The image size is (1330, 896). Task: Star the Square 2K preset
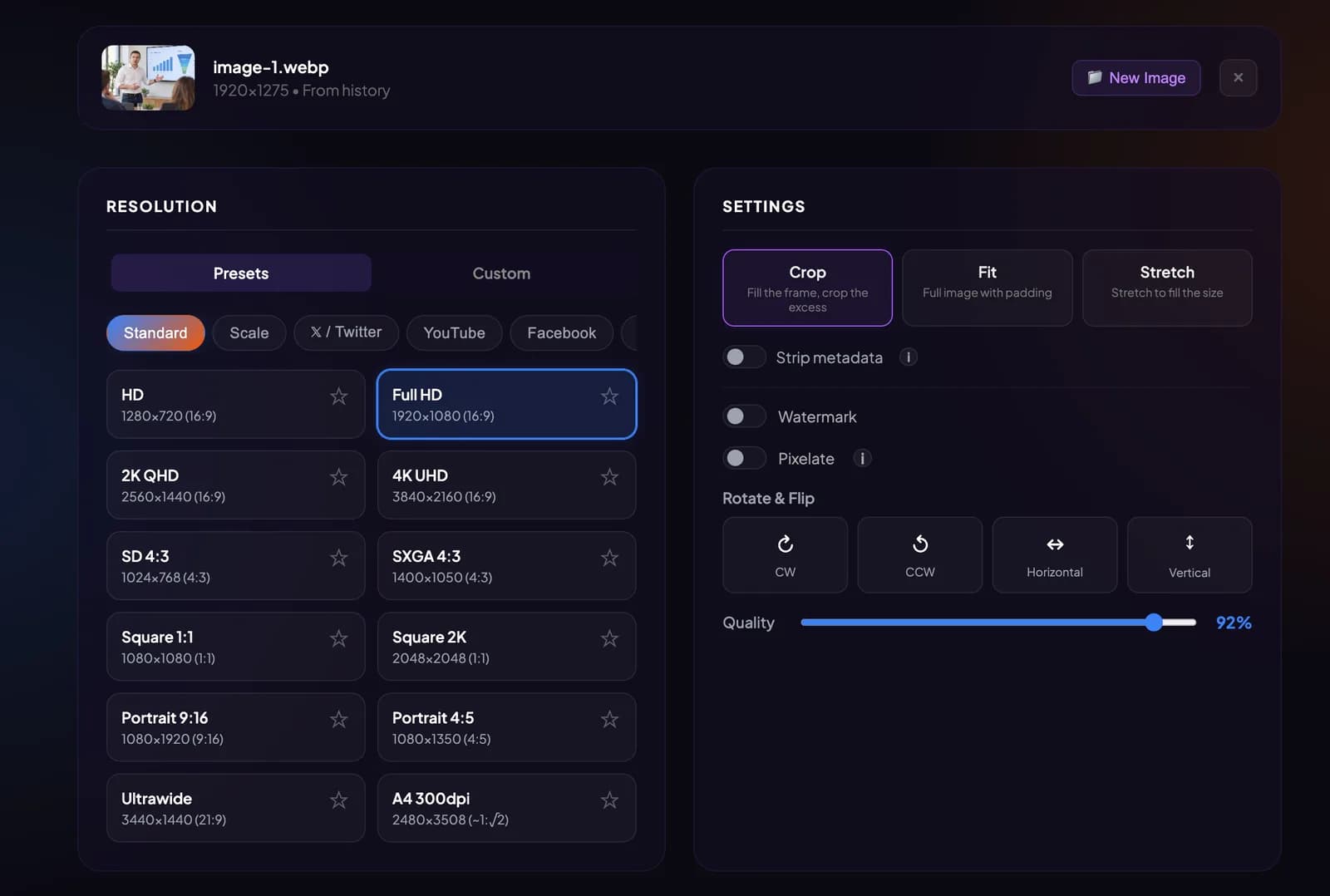coord(609,638)
